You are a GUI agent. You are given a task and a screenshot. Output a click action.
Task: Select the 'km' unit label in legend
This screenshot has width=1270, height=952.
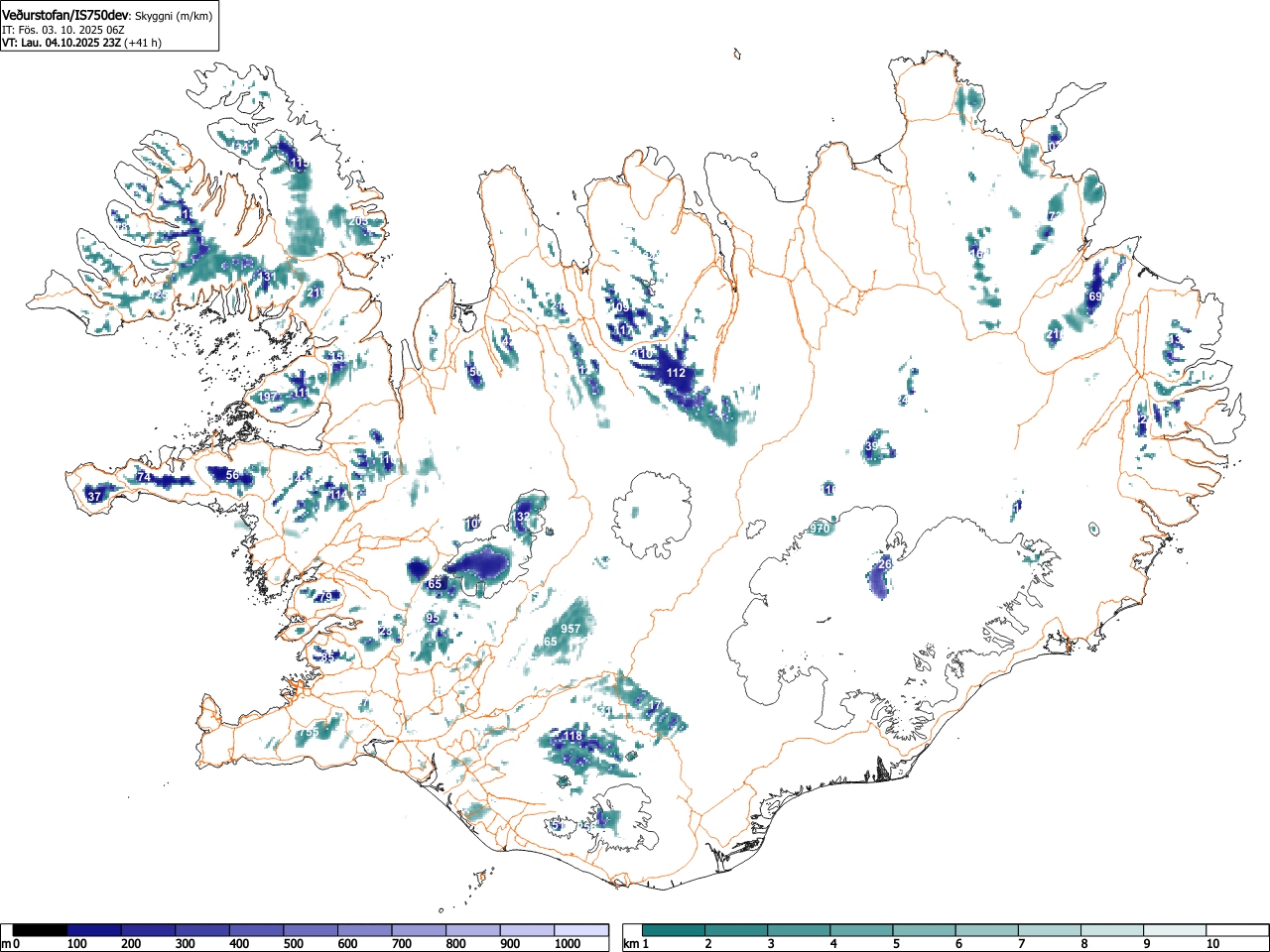(x=630, y=944)
